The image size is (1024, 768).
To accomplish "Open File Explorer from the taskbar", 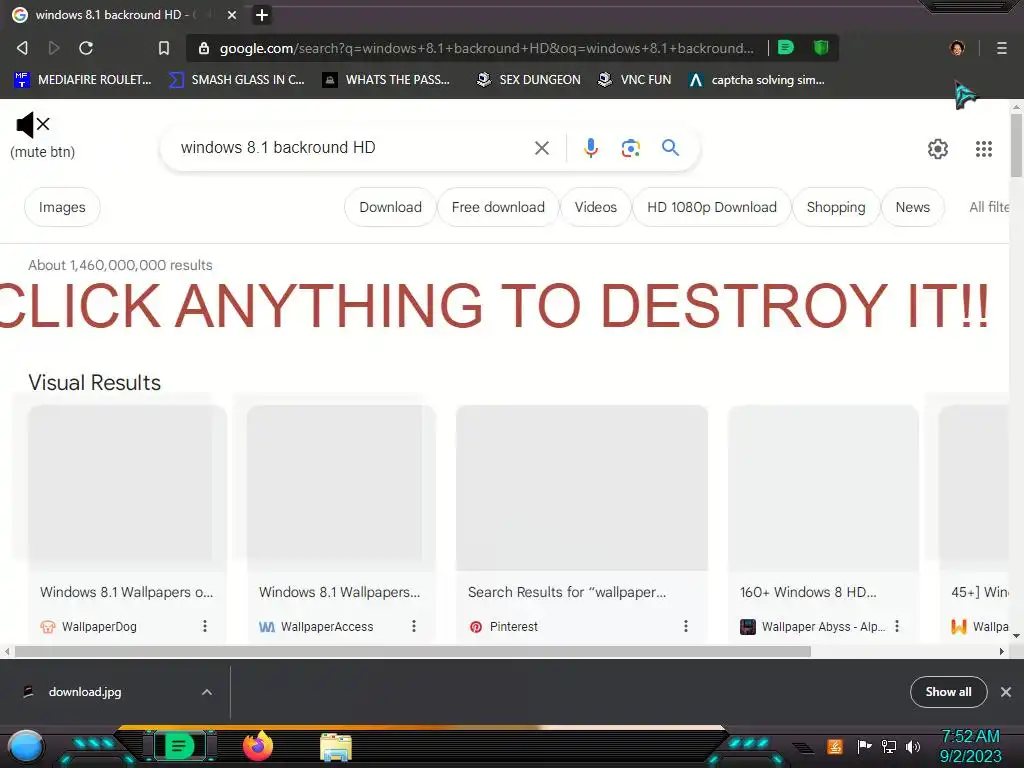I will click(336, 747).
